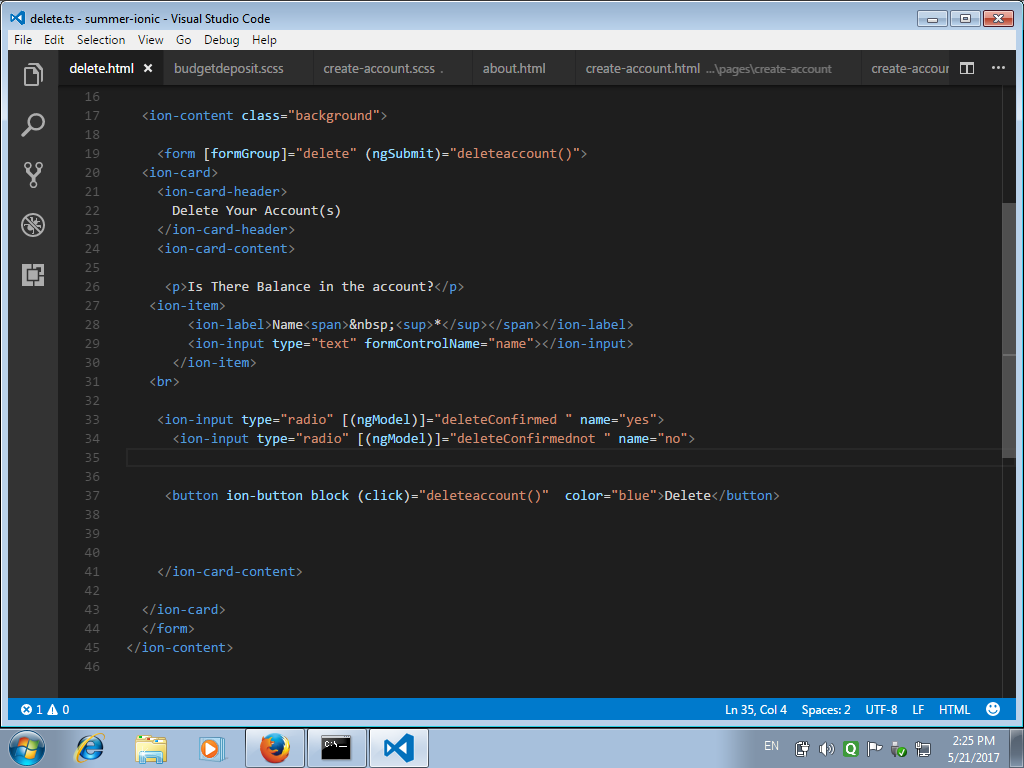Screen dimensions: 1024x768
Task: Click the Visual Studio Code logo in title bar
Action: 18,18
